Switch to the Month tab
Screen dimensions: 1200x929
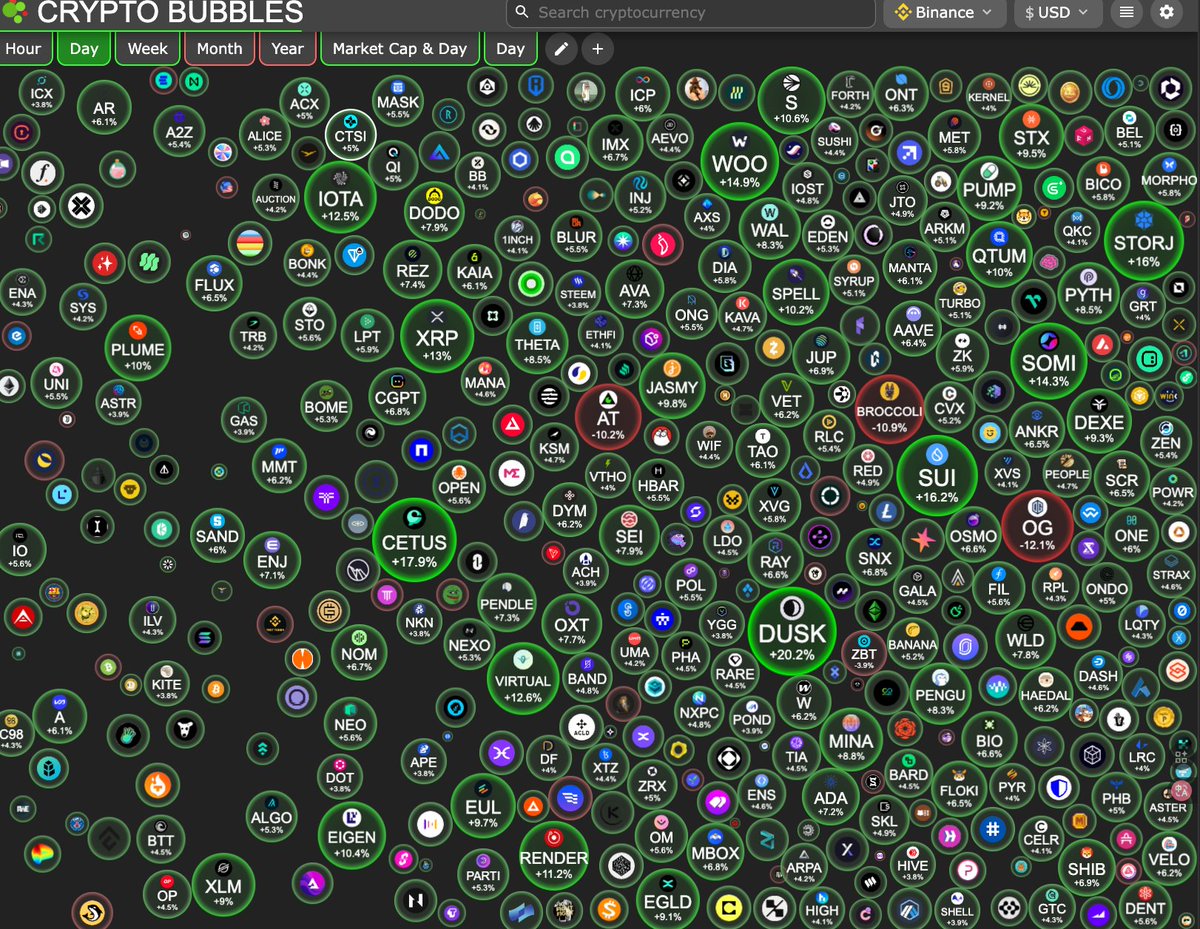point(219,49)
